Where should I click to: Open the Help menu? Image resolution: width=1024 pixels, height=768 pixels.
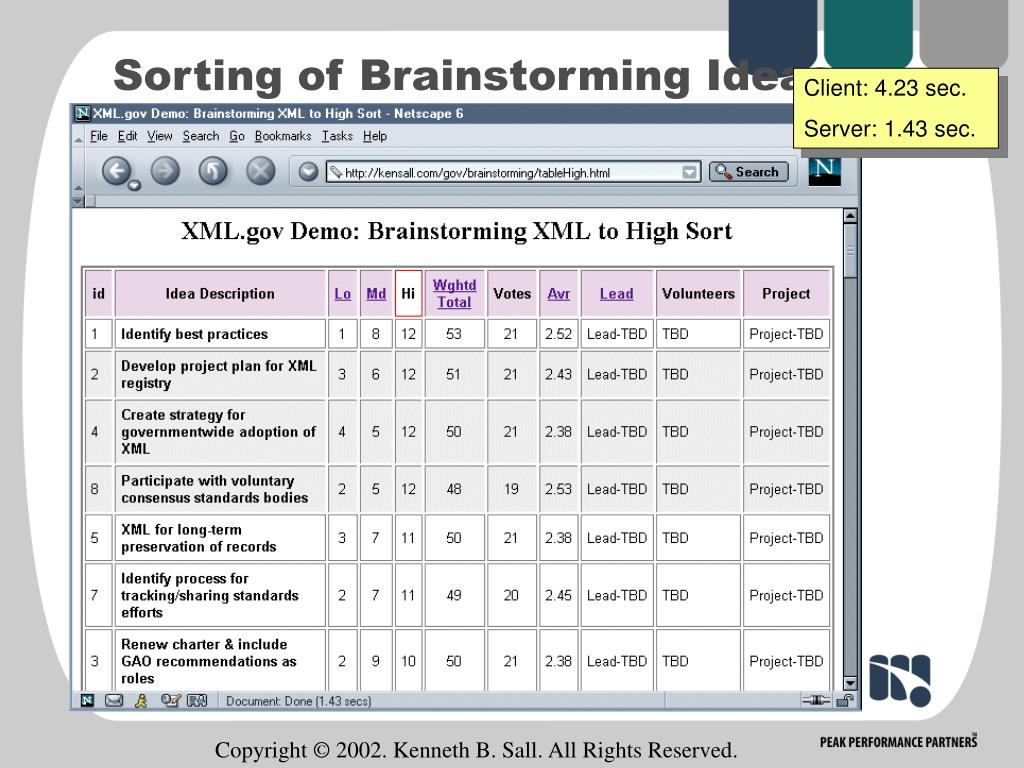point(375,136)
